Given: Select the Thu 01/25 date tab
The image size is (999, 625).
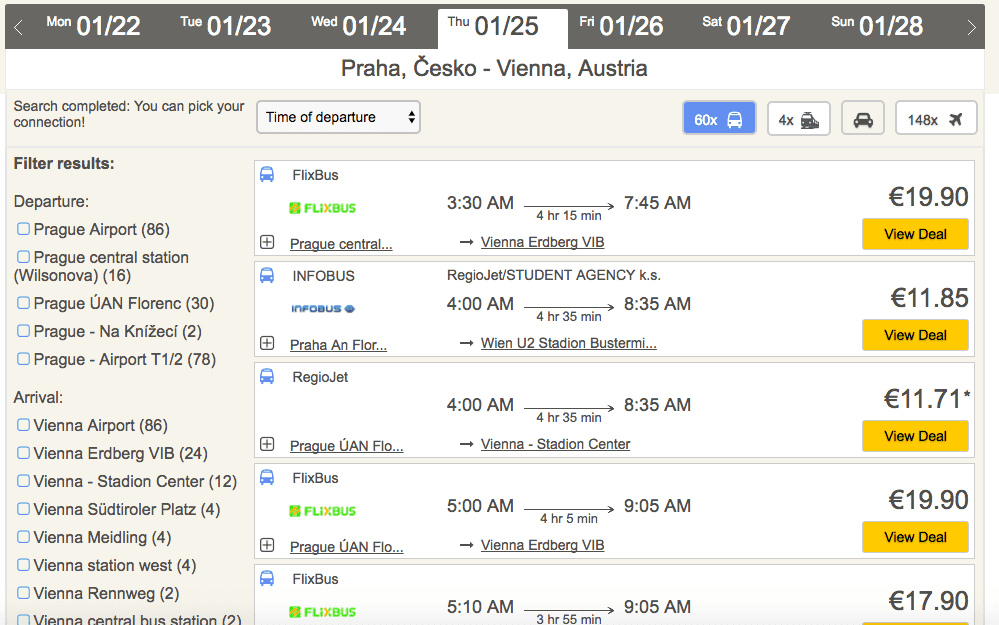Looking at the screenshot, I should pyautogui.click(x=503, y=28).
